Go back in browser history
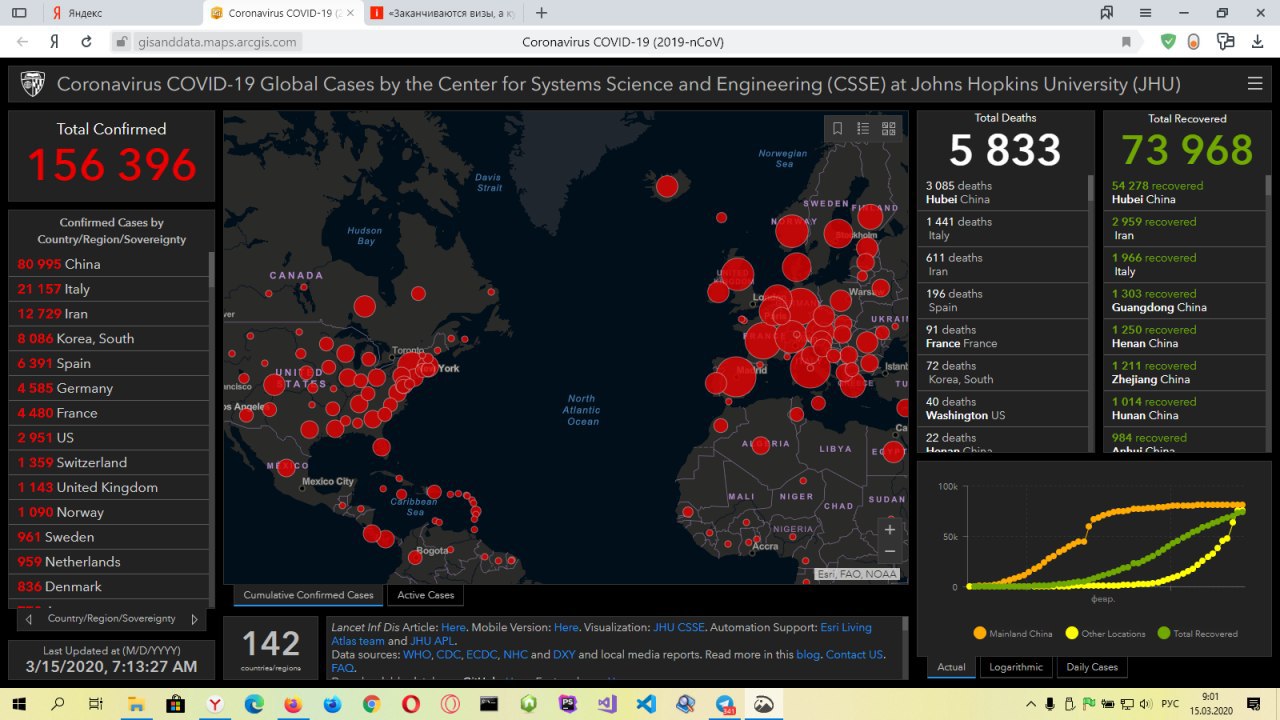Screen dimensions: 1280x720 [x=23, y=42]
